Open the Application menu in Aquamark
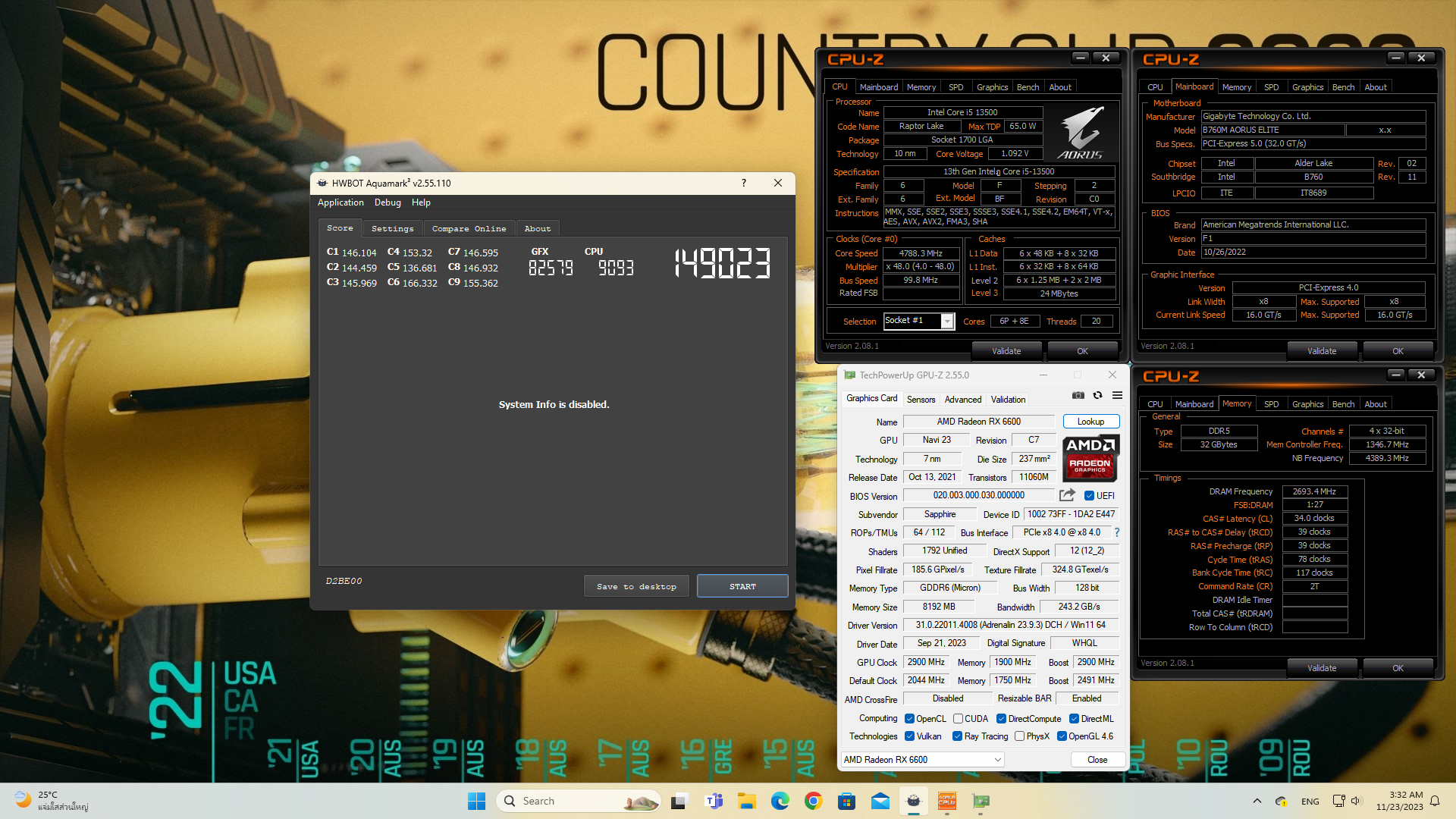 point(340,202)
